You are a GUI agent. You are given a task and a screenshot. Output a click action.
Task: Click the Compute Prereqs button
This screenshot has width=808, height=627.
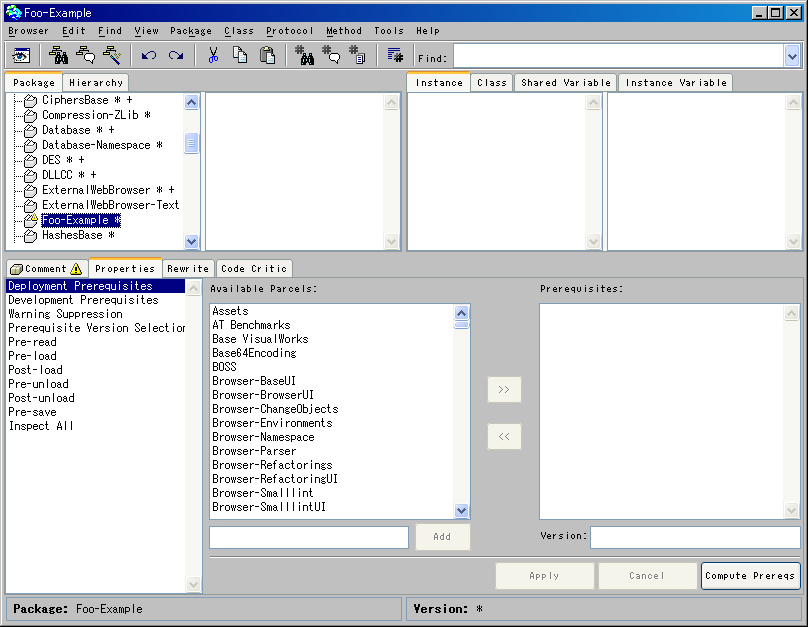(750, 575)
